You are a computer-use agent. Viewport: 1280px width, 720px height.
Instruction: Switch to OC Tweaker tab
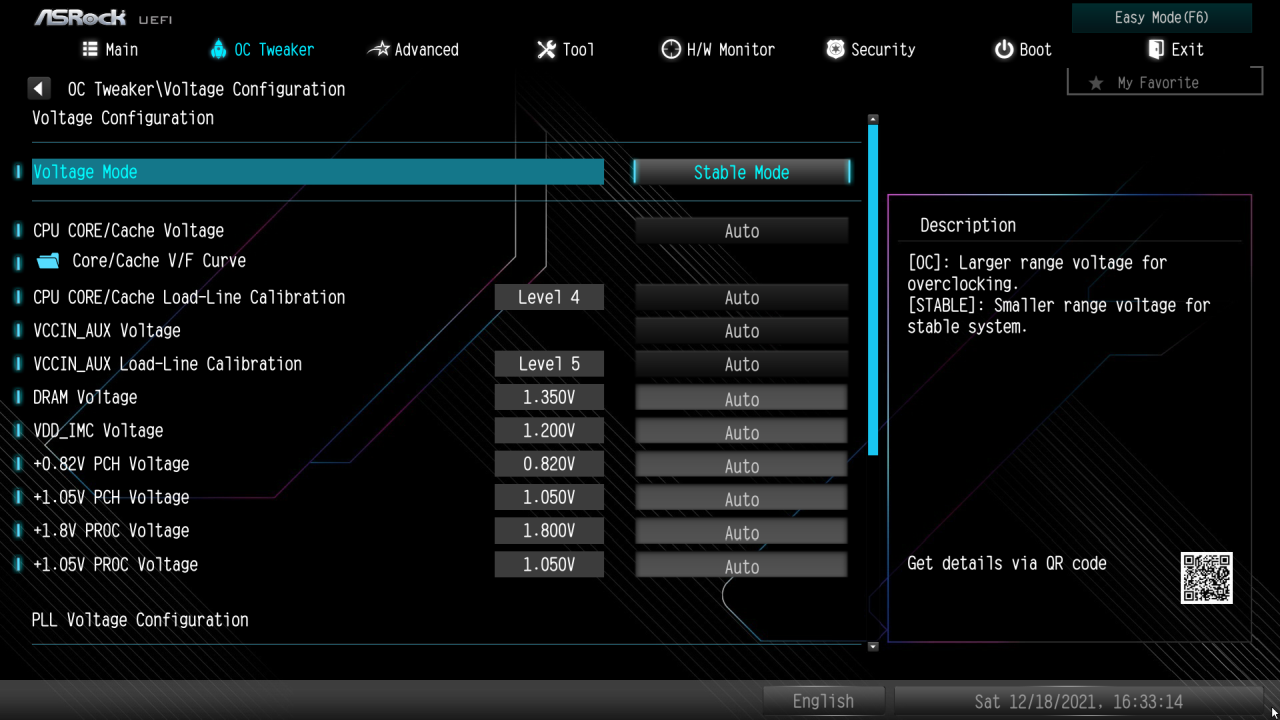pos(262,49)
